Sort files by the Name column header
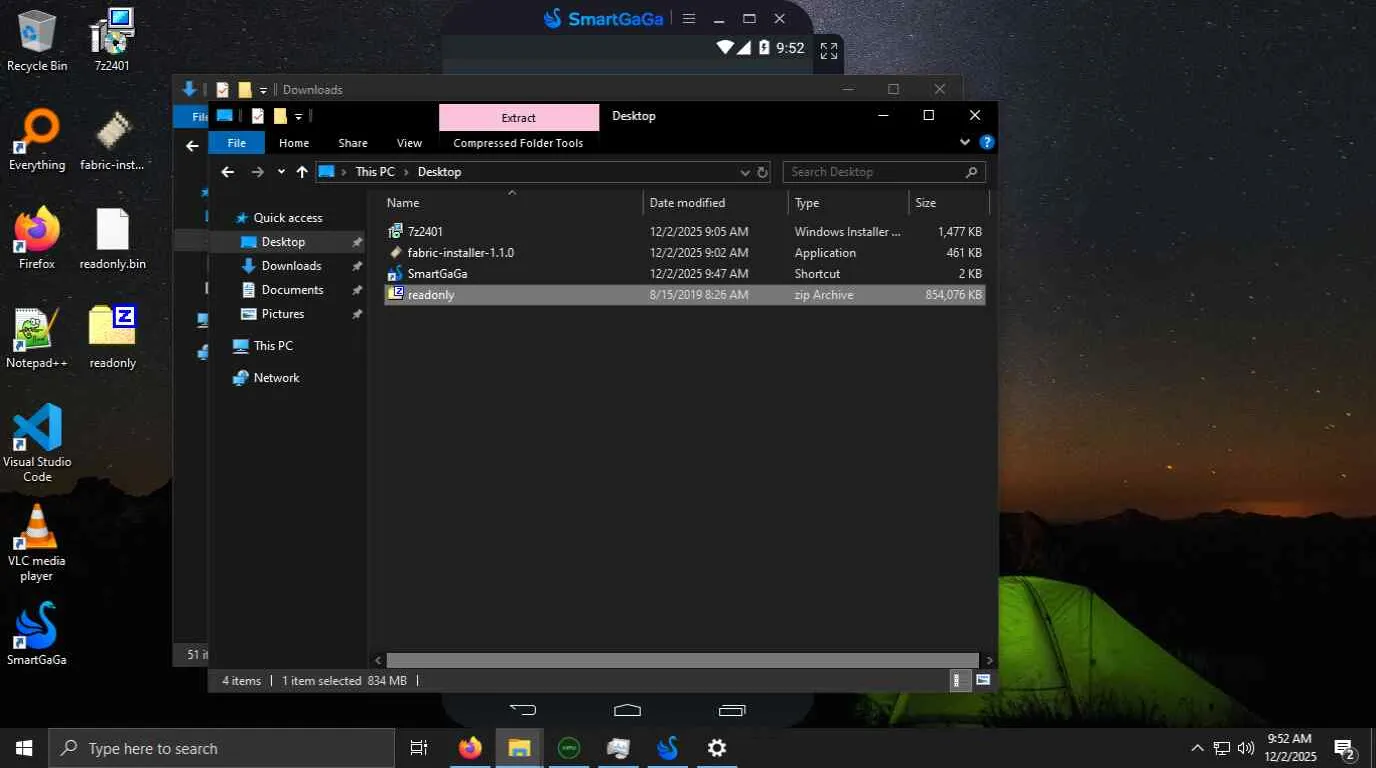The width and height of the screenshot is (1376, 768). (513, 203)
